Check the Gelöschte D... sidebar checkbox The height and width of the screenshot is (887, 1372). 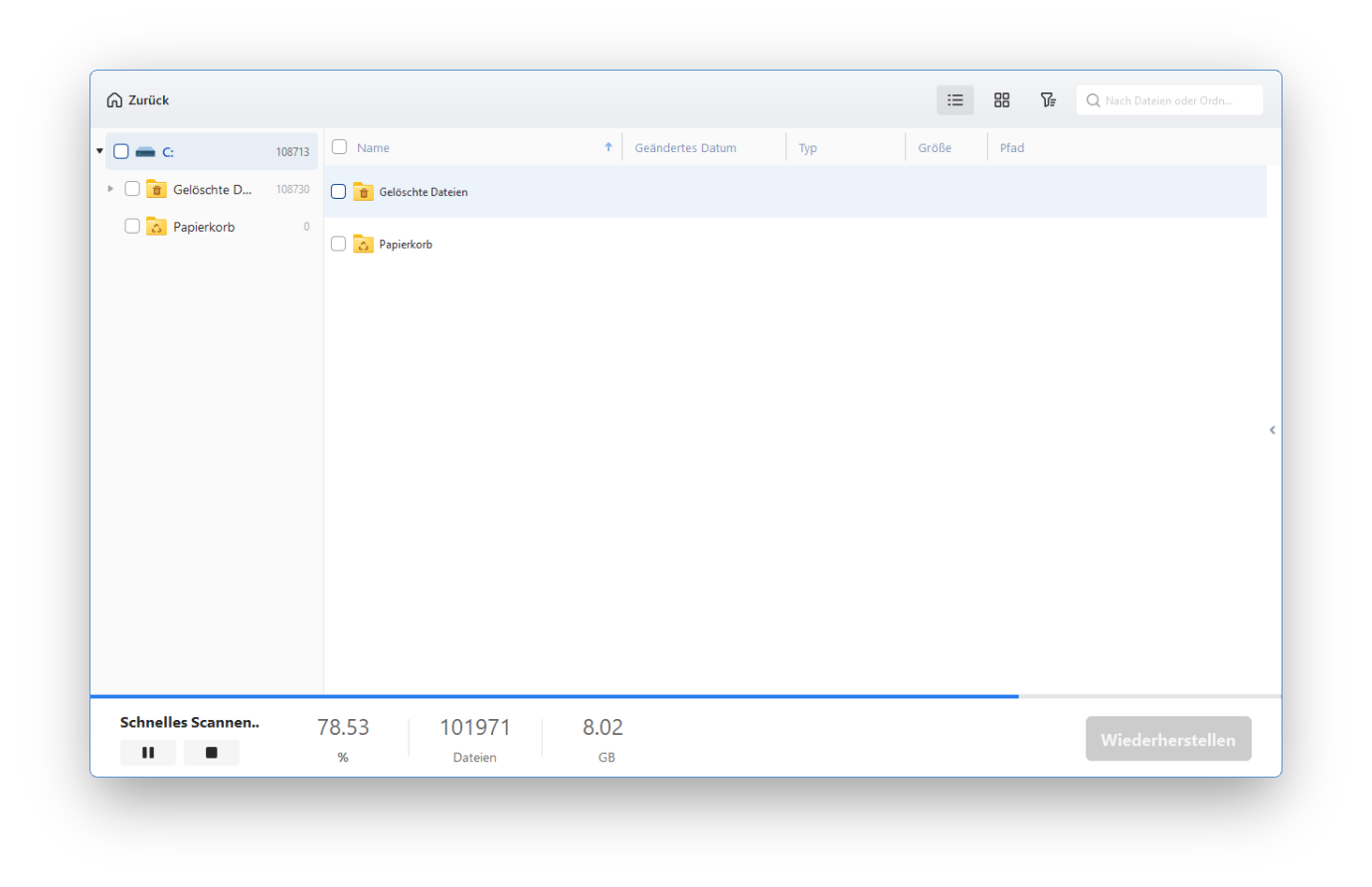(132, 189)
